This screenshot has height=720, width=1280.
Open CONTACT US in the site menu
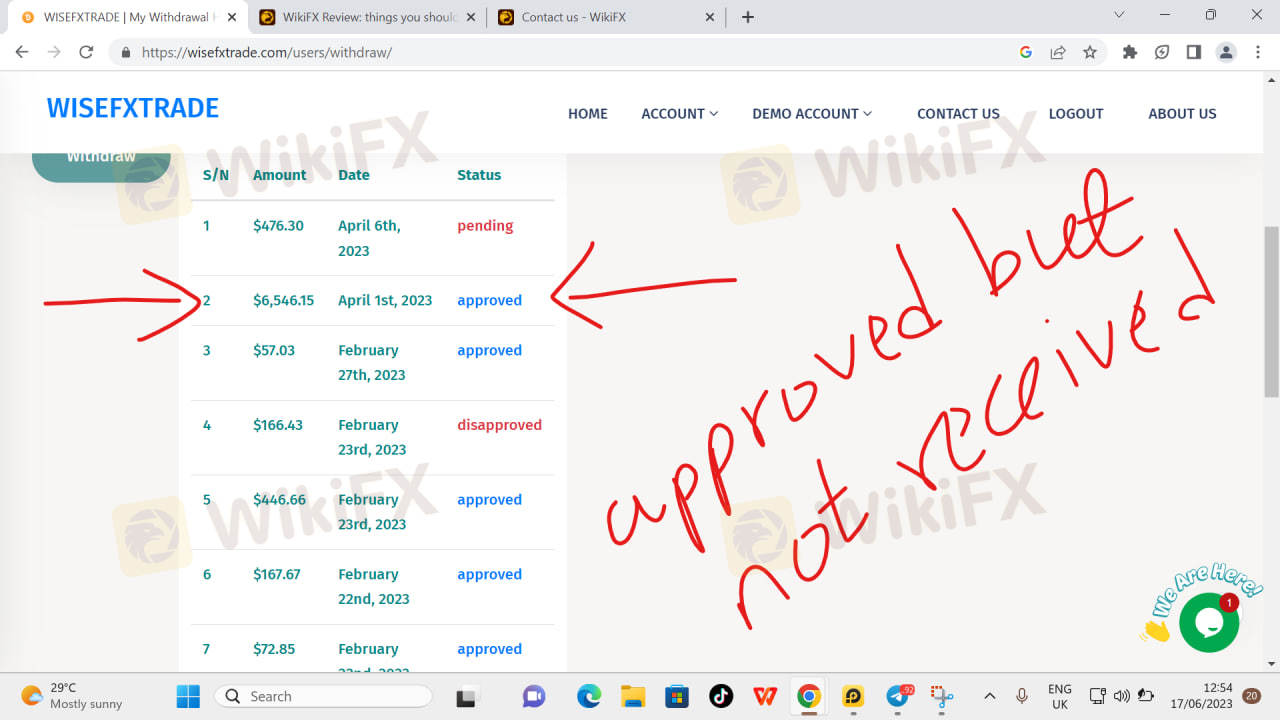958,114
